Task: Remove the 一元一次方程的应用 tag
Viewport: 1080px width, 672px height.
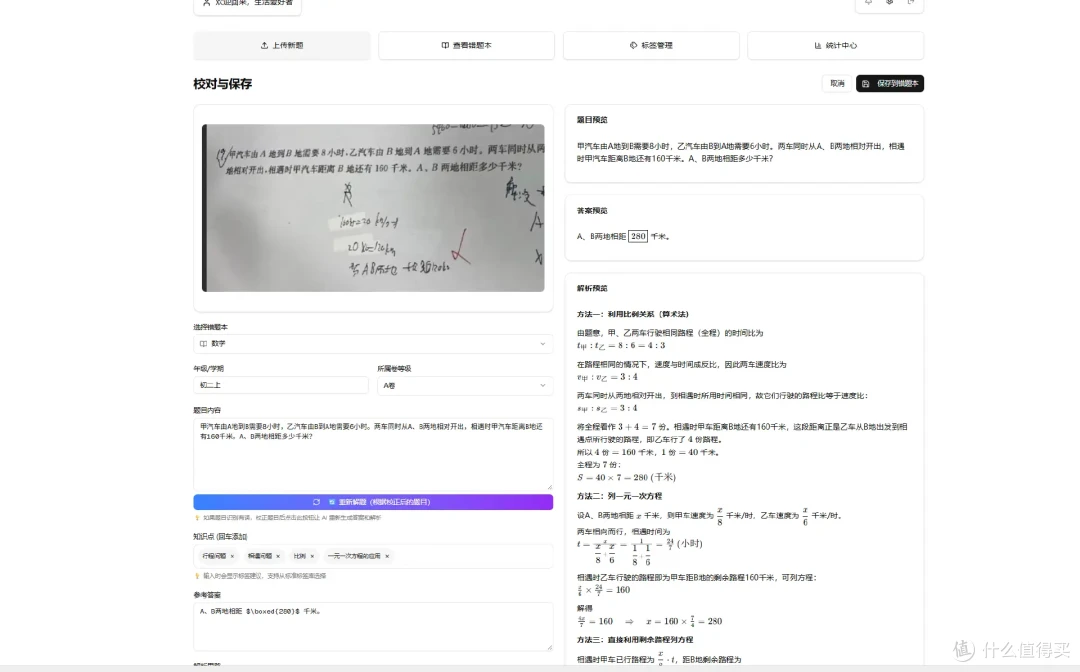Action: (x=387, y=556)
